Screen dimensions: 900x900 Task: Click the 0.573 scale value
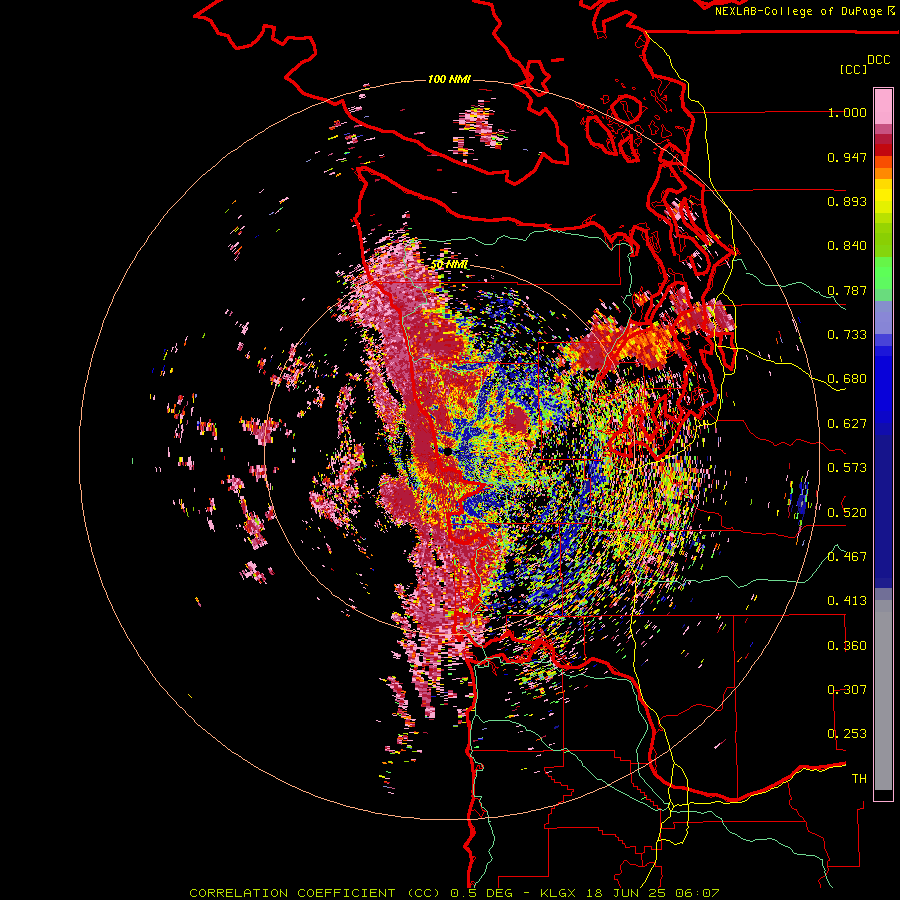(x=847, y=468)
